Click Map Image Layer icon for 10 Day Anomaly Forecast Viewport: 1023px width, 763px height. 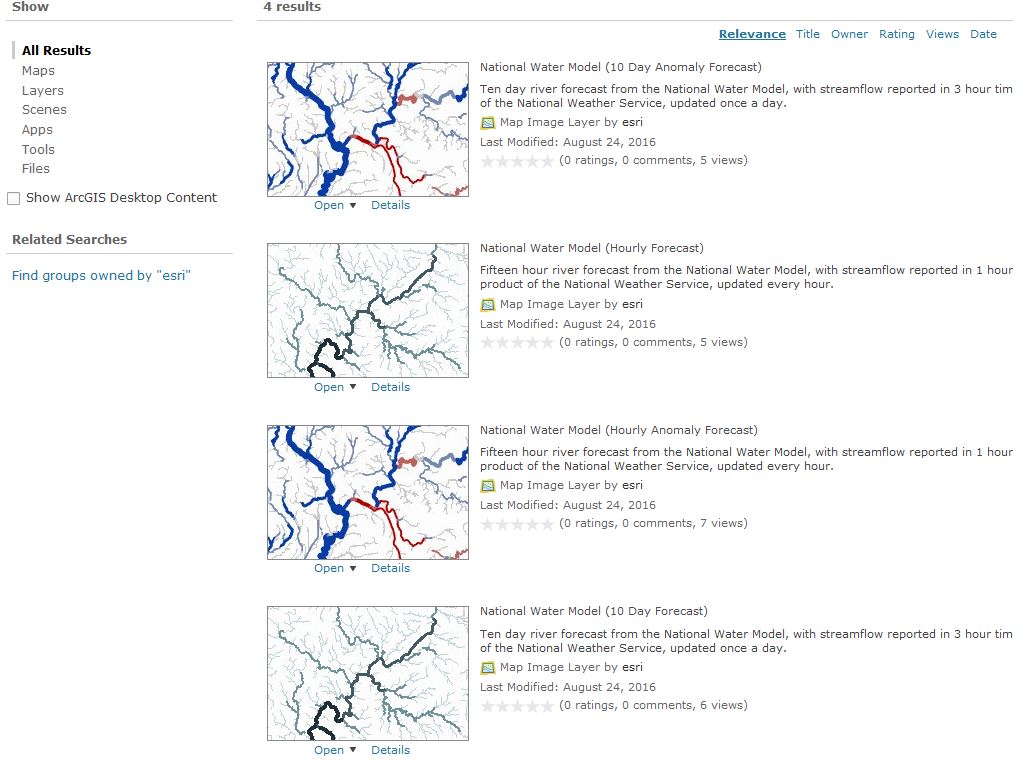[488, 123]
